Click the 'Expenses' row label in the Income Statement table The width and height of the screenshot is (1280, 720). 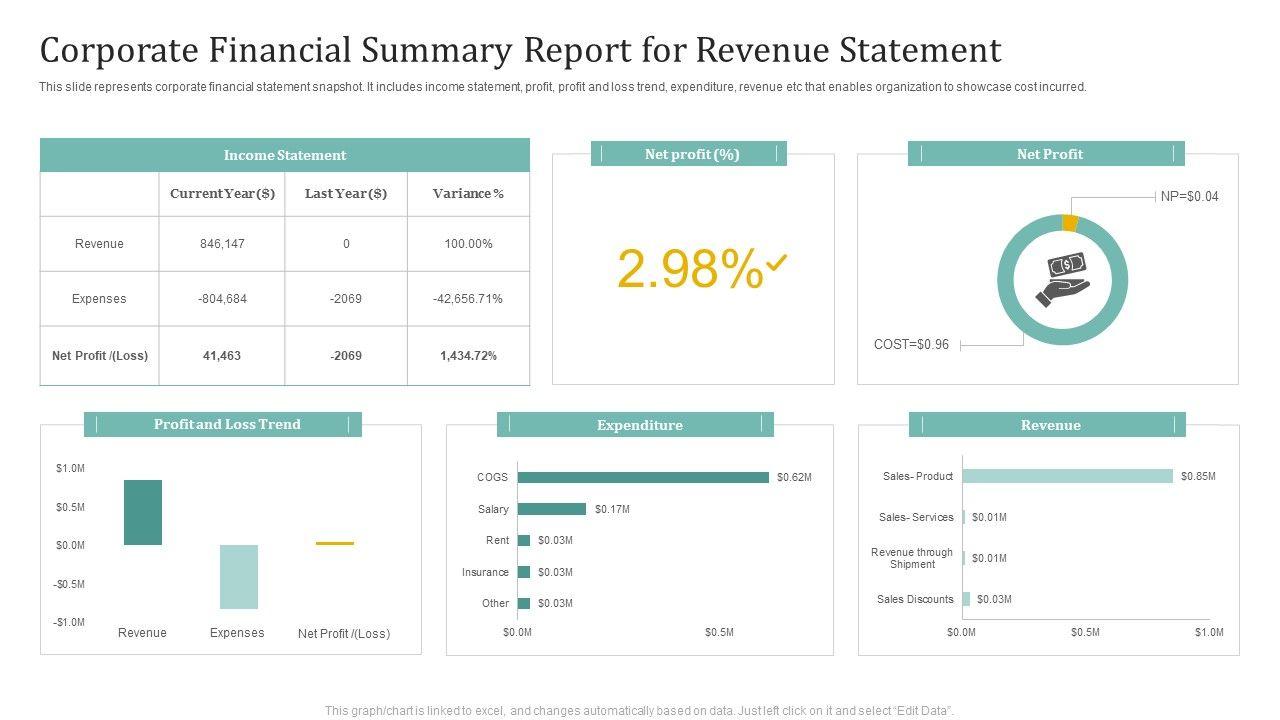99,299
